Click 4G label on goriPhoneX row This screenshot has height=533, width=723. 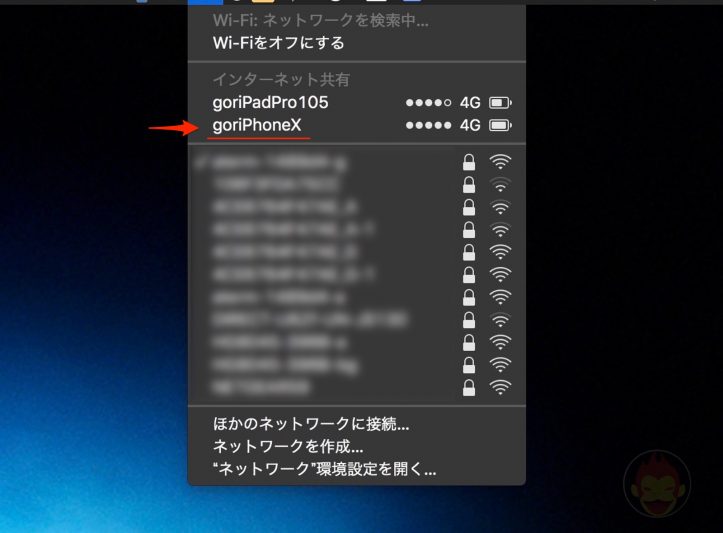click(470, 125)
